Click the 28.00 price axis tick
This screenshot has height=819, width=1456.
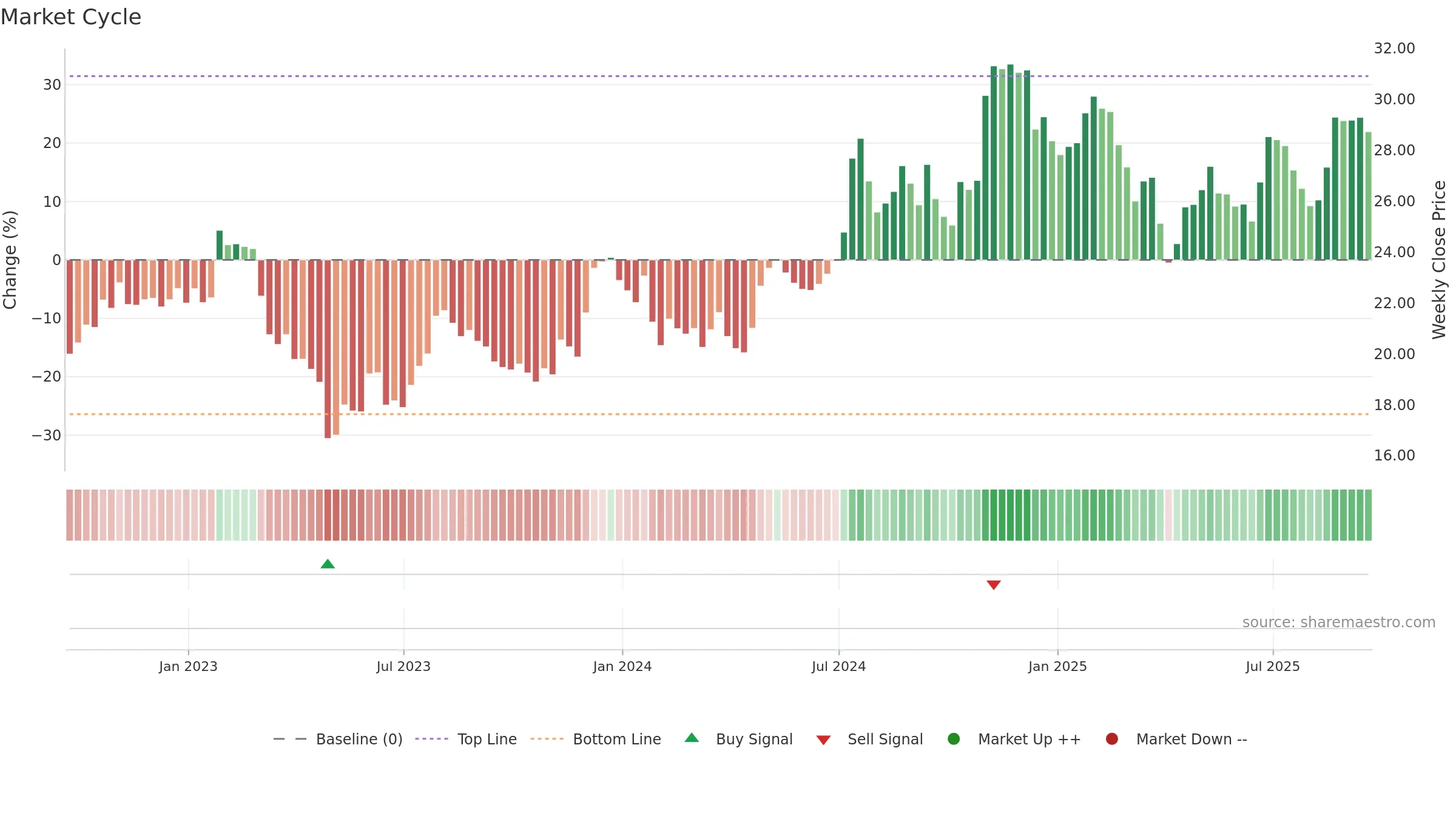pyautogui.click(x=1394, y=150)
